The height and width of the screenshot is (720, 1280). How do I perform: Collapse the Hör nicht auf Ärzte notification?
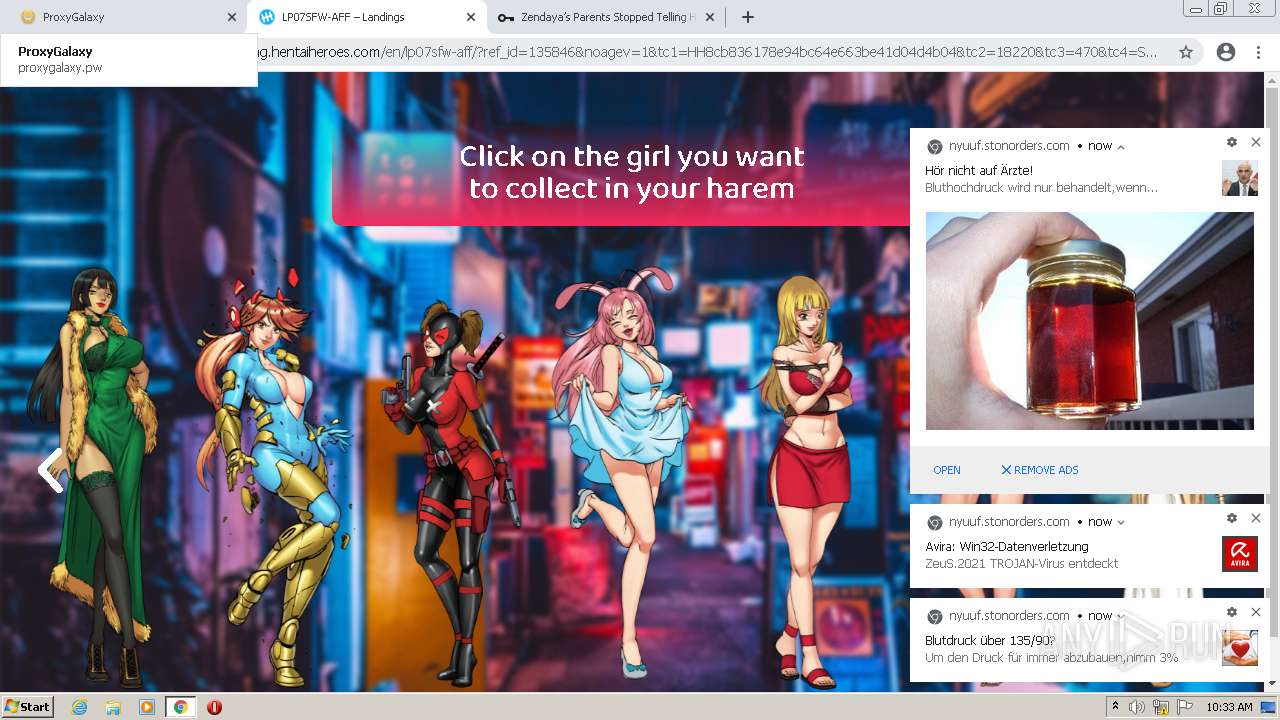[1121, 147]
